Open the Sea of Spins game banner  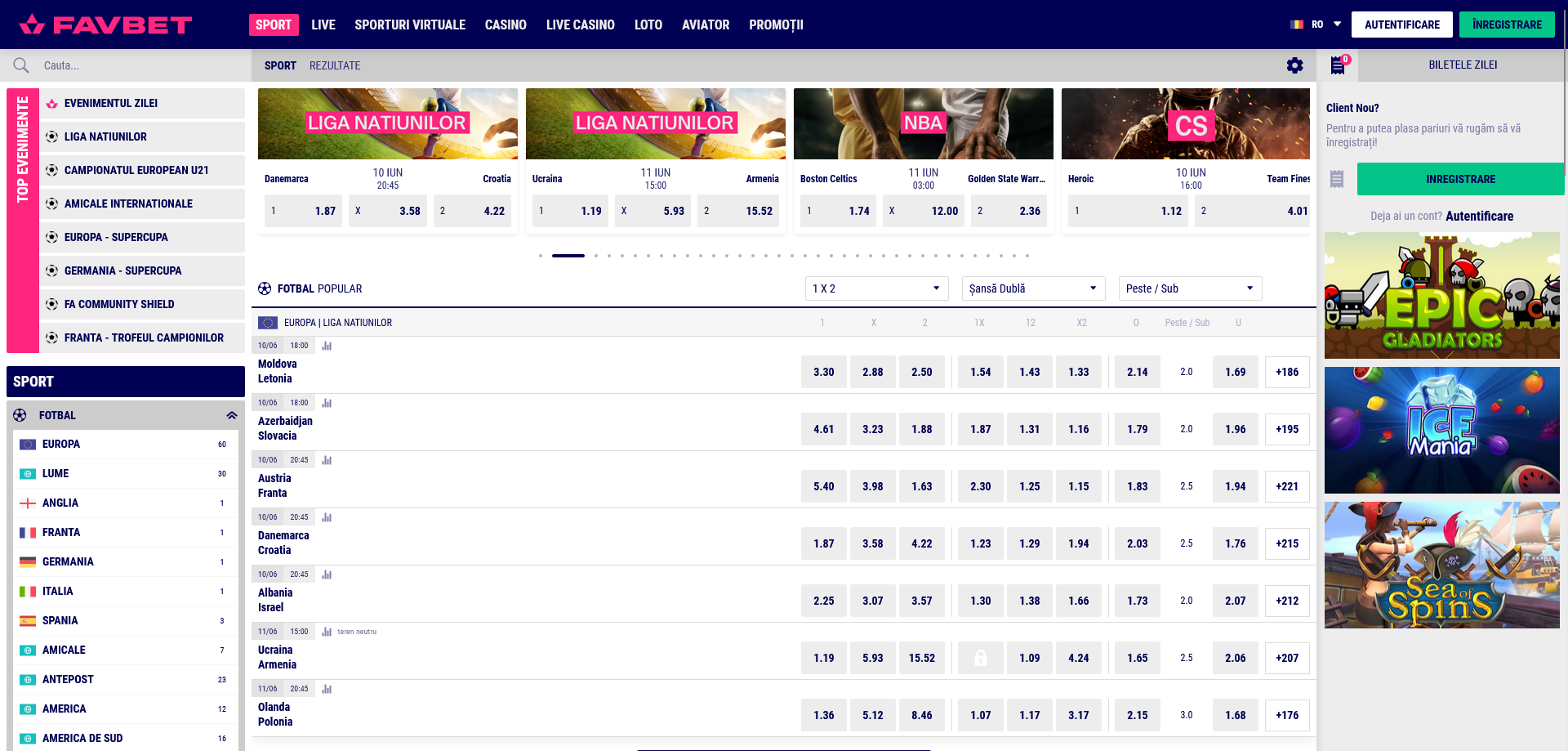[x=1442, y=565]
